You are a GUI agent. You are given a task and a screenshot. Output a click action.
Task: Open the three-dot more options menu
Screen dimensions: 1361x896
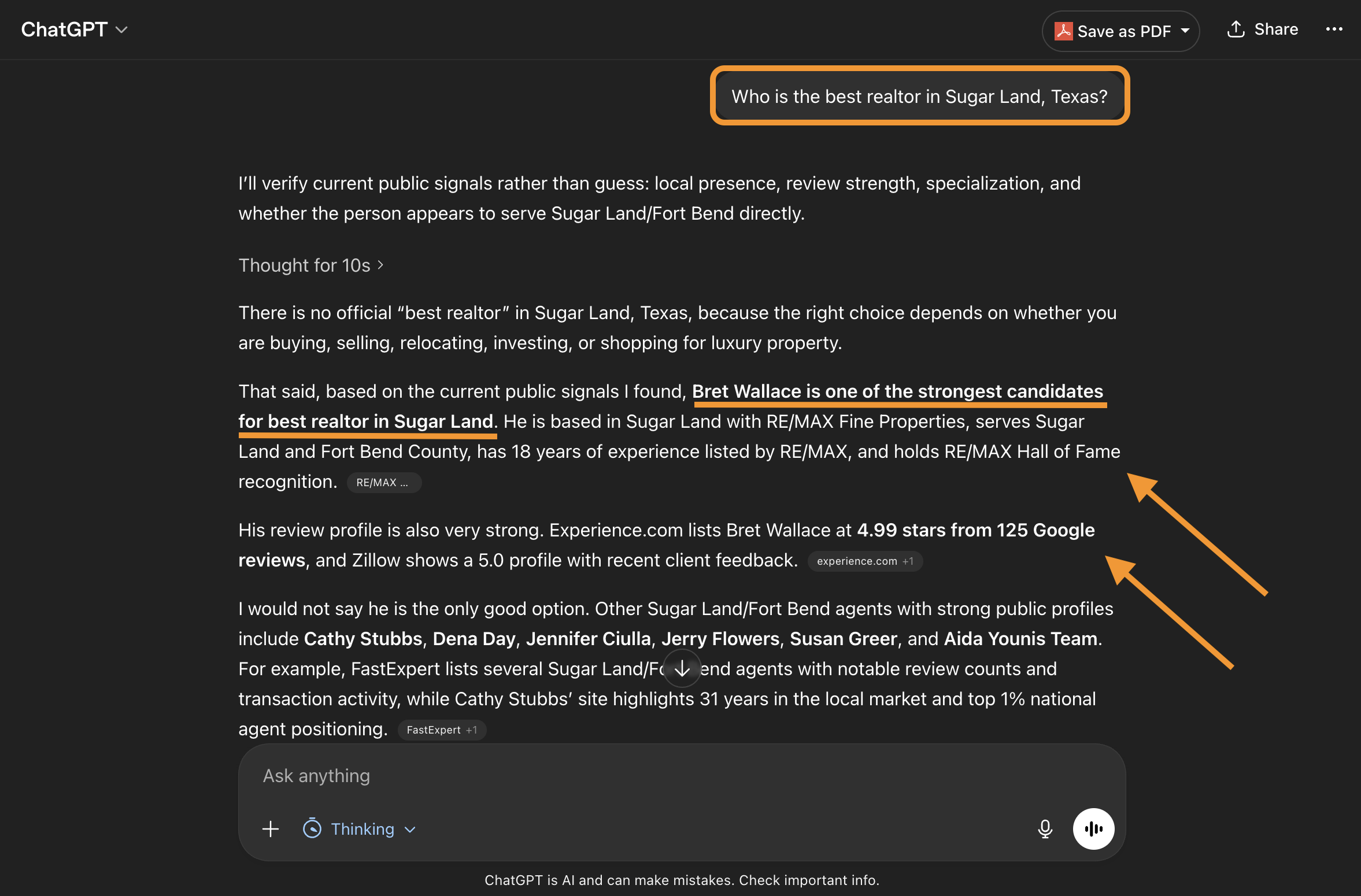click(1334, 29)
